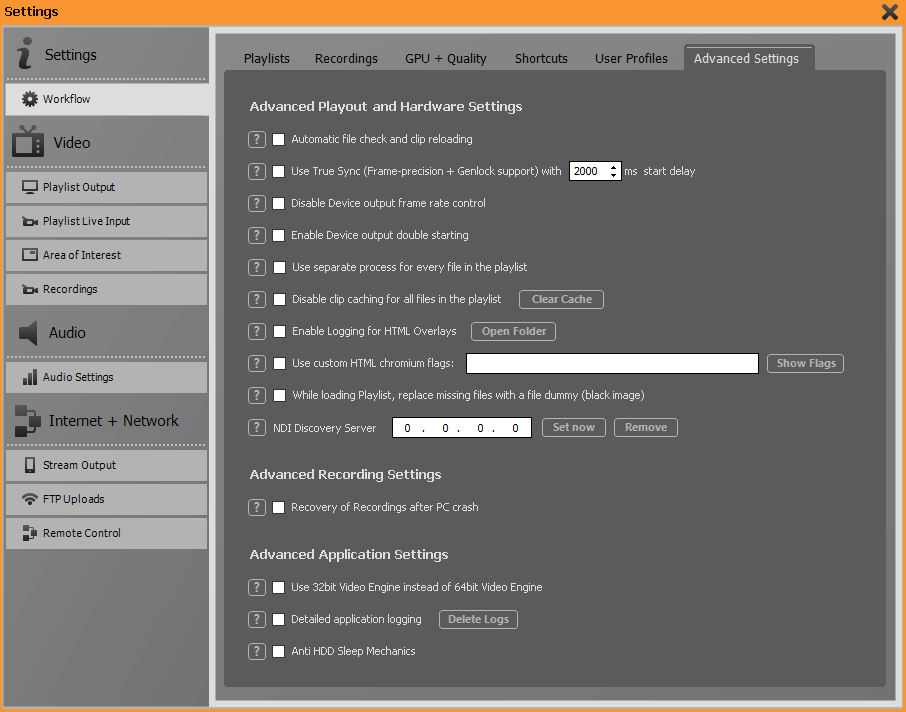Open help for missing files dummy option
Viewport: 906px width, 712px height.
point(257,395)
